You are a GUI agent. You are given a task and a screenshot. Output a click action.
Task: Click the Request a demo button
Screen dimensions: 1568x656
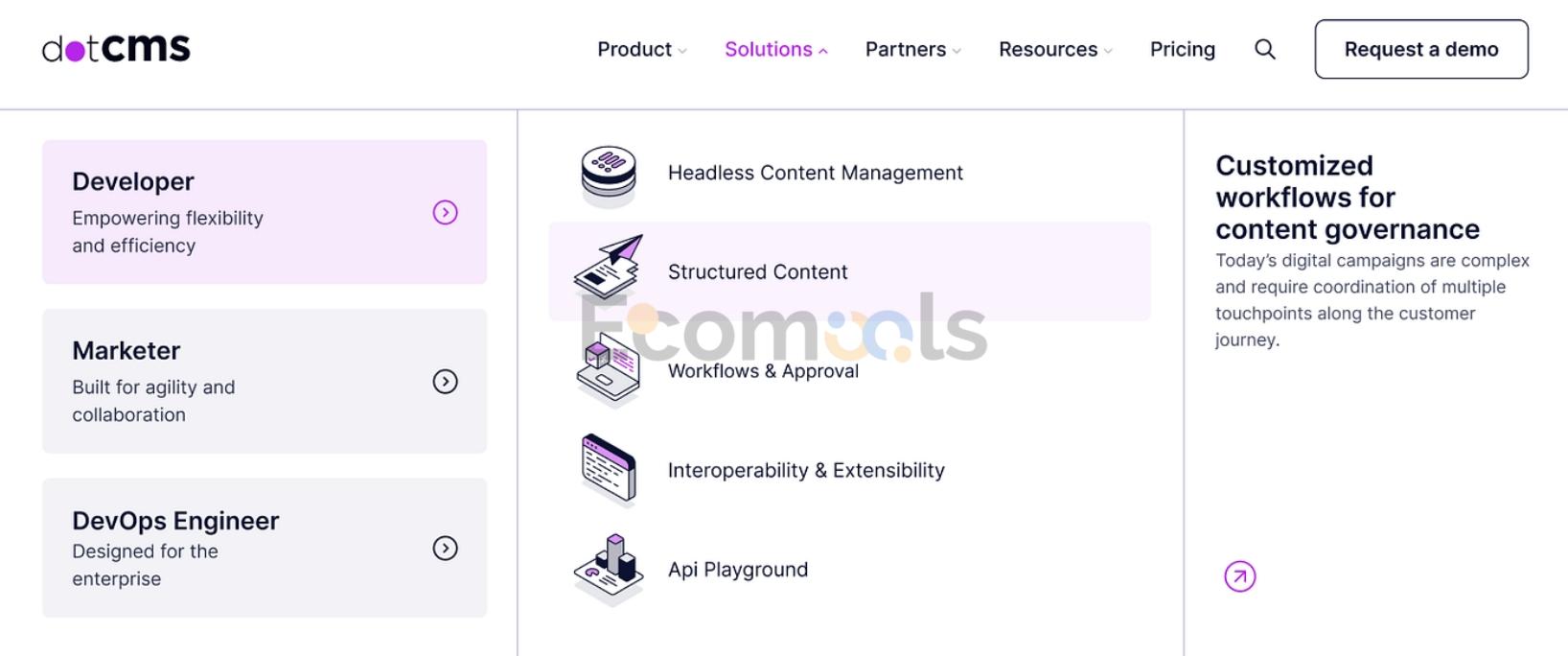point(1420,49)
